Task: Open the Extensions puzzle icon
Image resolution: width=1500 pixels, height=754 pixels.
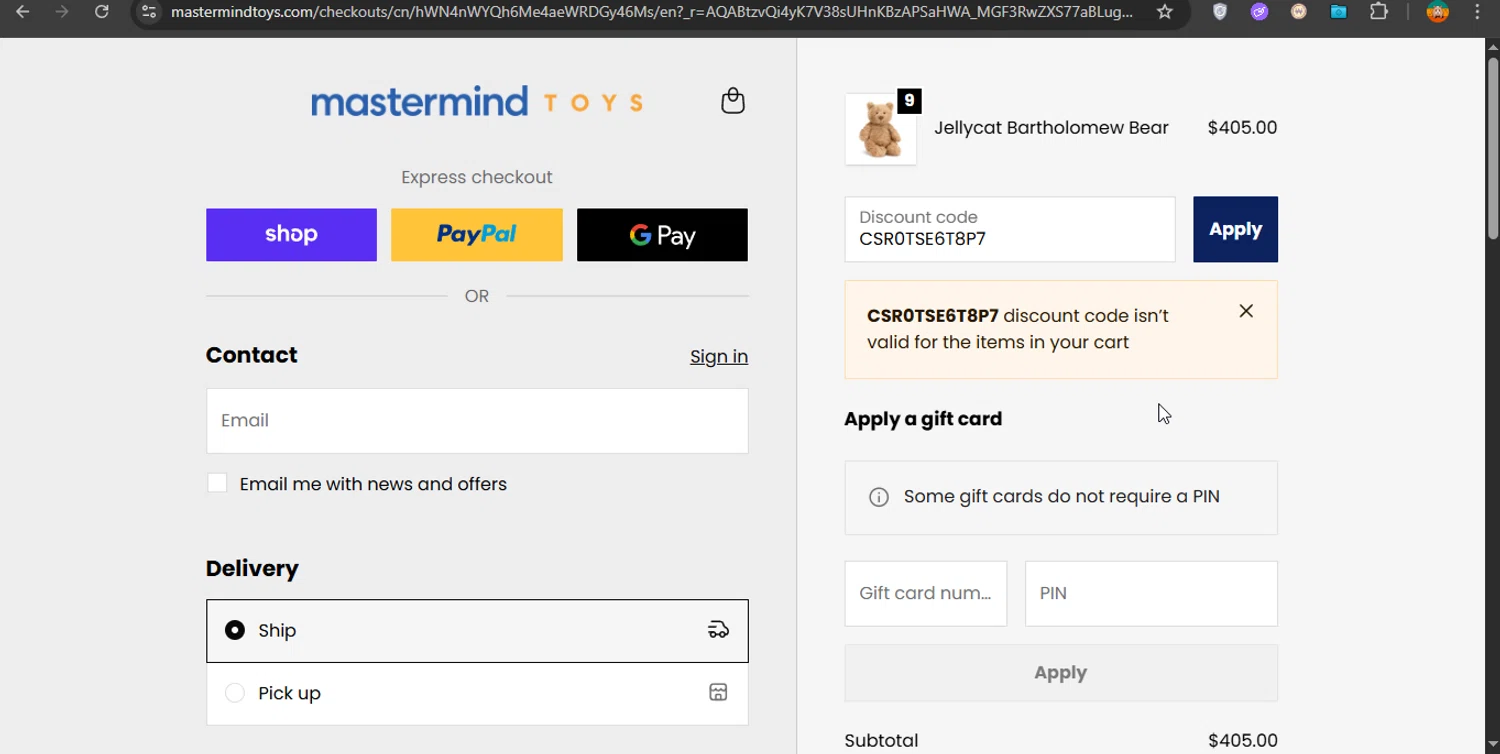Action: 1378,12
